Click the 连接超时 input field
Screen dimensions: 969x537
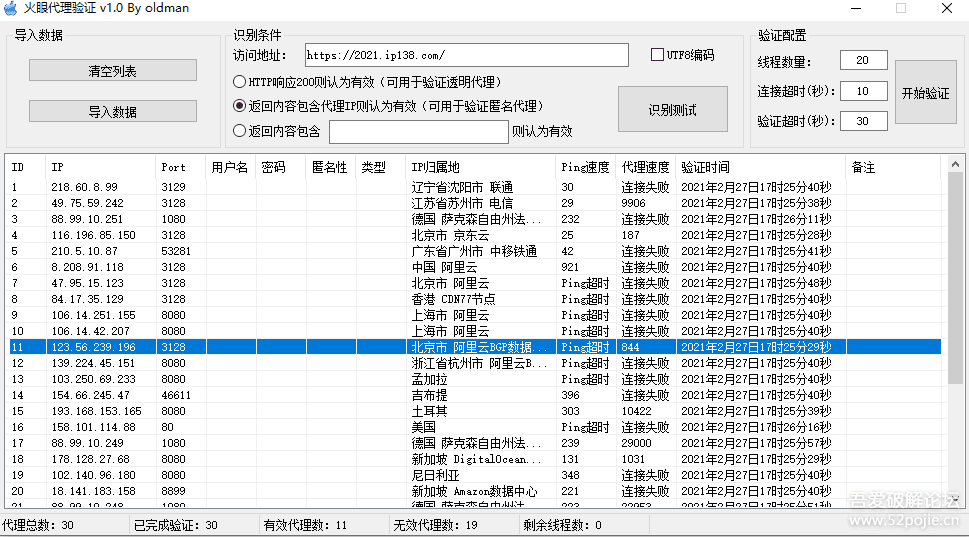863,92
